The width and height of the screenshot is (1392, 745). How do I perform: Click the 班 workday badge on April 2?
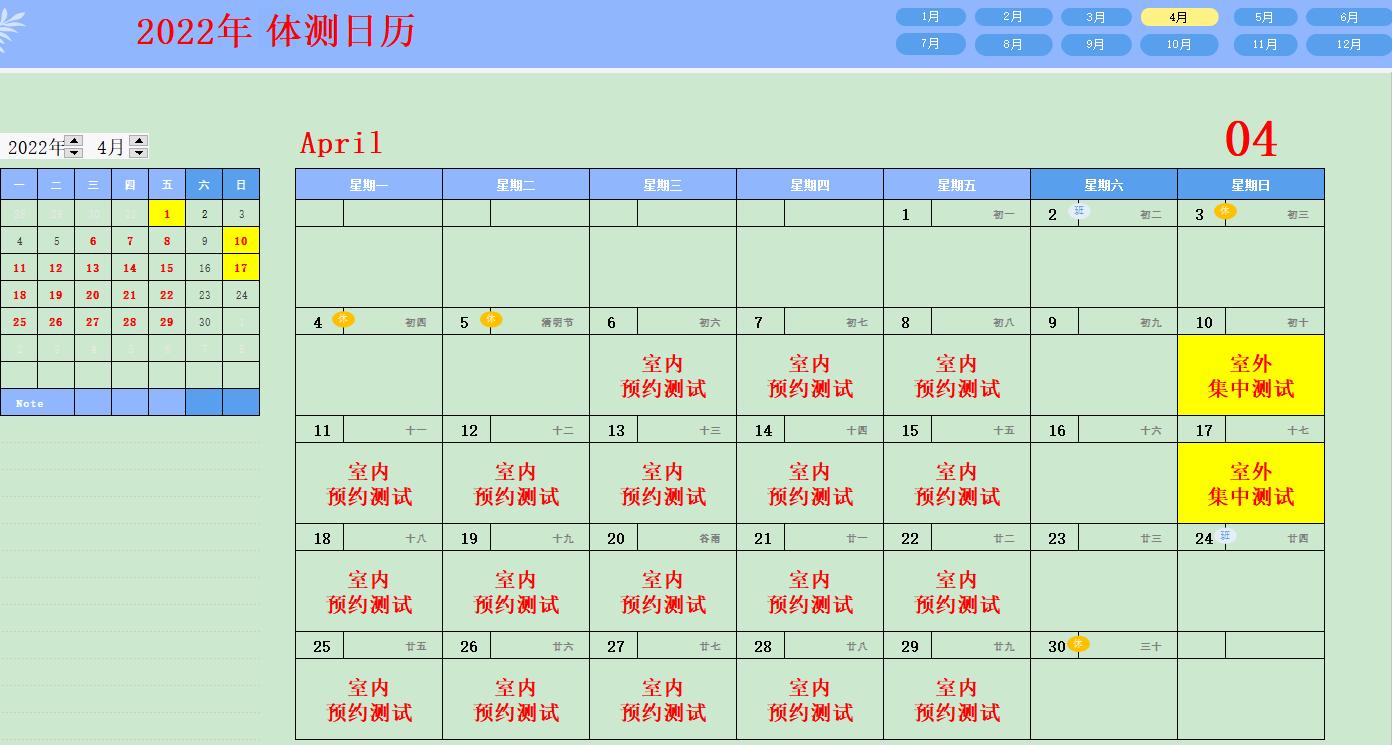coord(1078,211)
